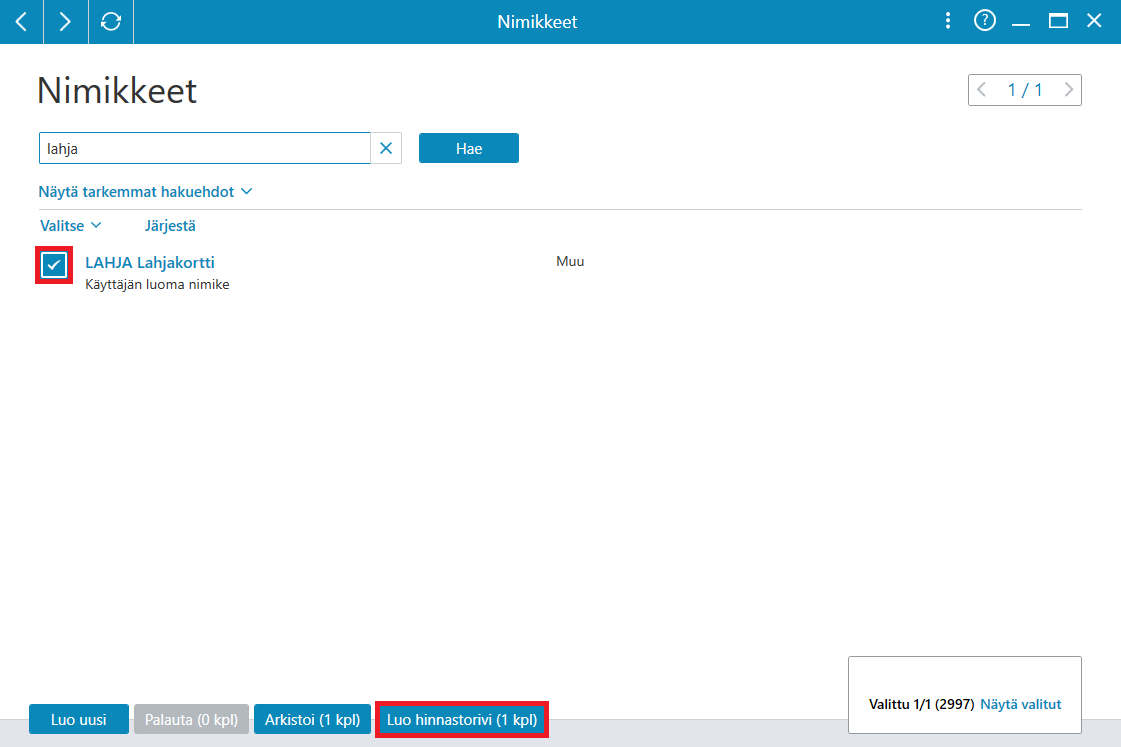Open the three-dot more options menu
1121x747 pixels.
point(948,21)
